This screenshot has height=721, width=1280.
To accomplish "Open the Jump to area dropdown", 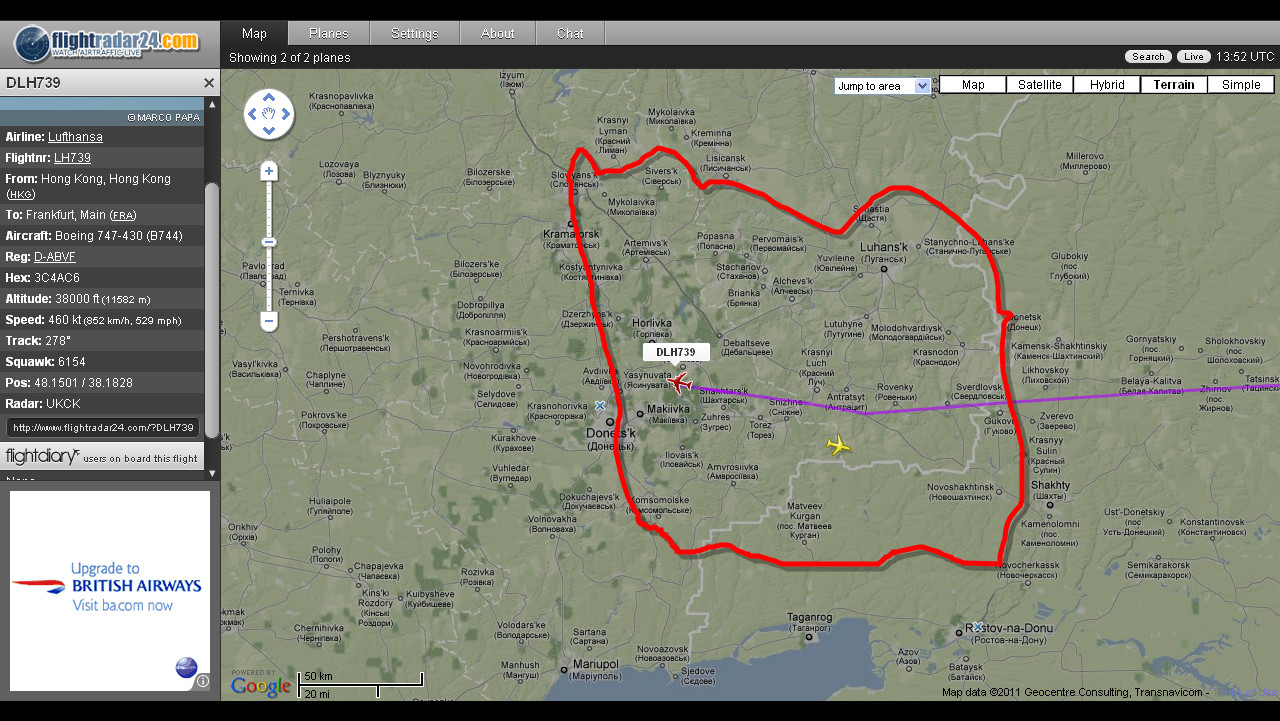I will click(x=883, y=86).
